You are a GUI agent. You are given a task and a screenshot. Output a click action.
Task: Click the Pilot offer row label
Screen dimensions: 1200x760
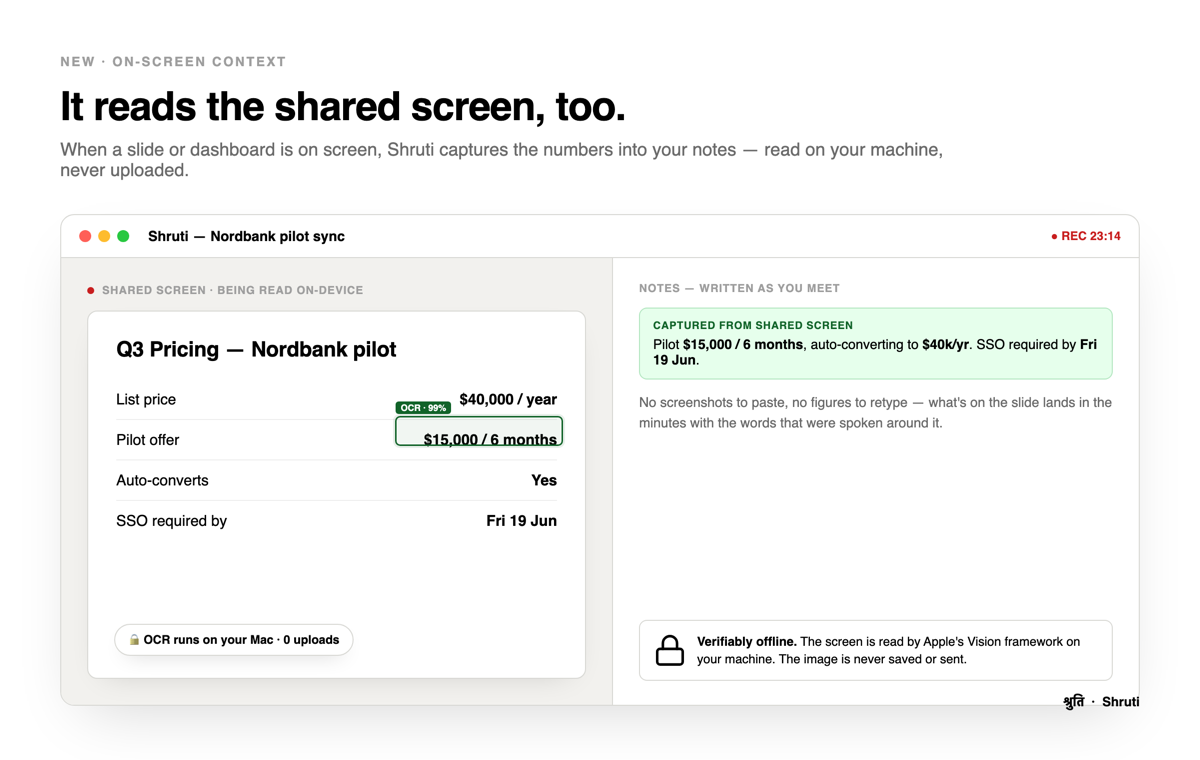[x=148, y=440]
